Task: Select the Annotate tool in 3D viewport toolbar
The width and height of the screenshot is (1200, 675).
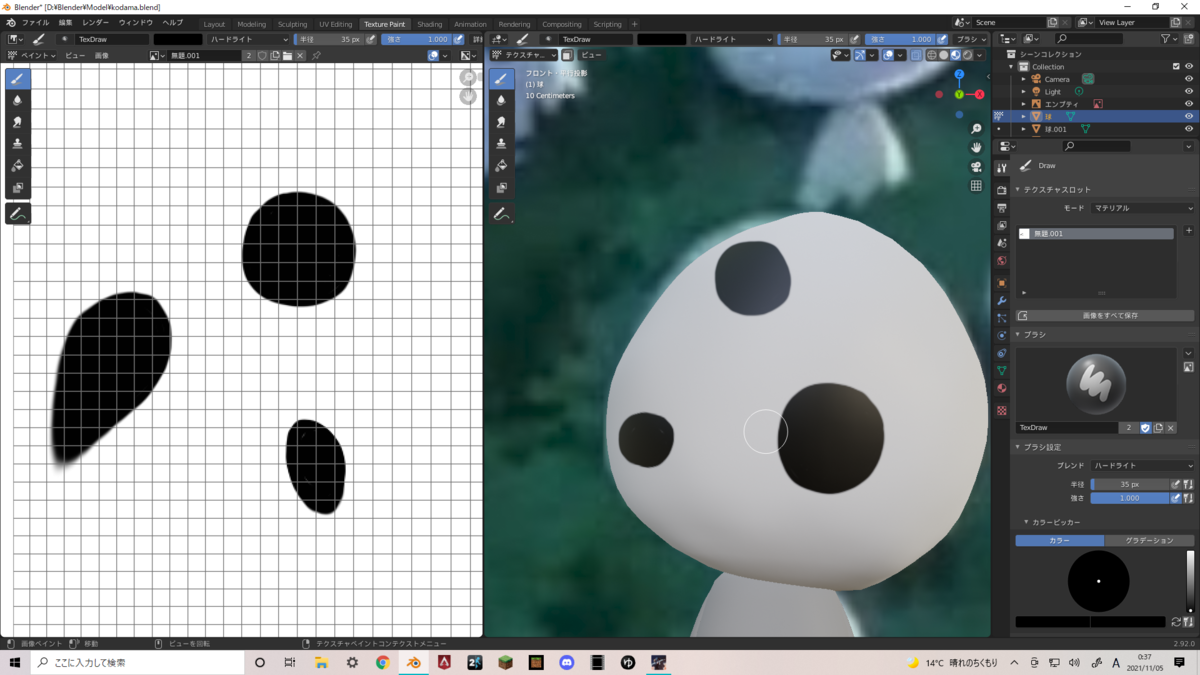Action: tap(502, 214)
